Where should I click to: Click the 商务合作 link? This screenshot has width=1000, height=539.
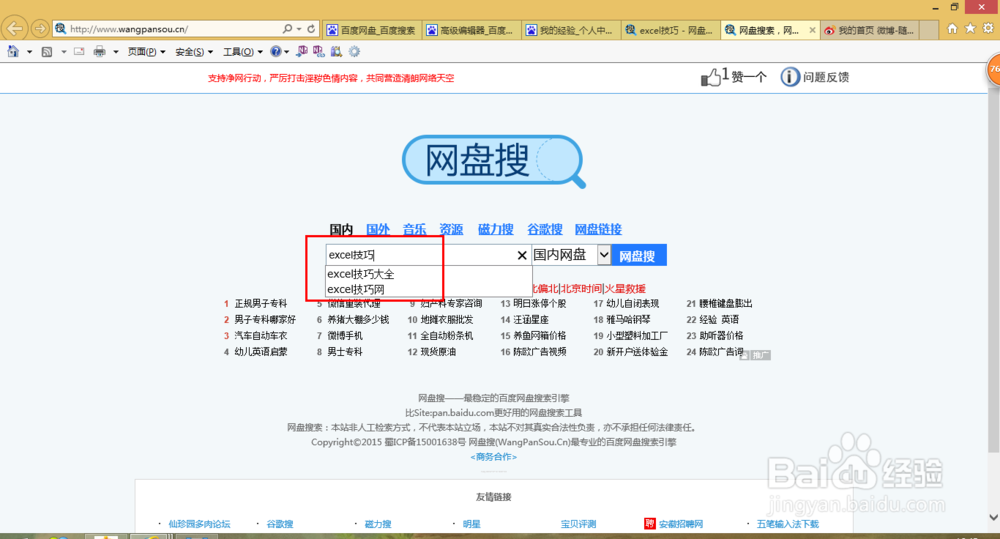tap(494, 457)
